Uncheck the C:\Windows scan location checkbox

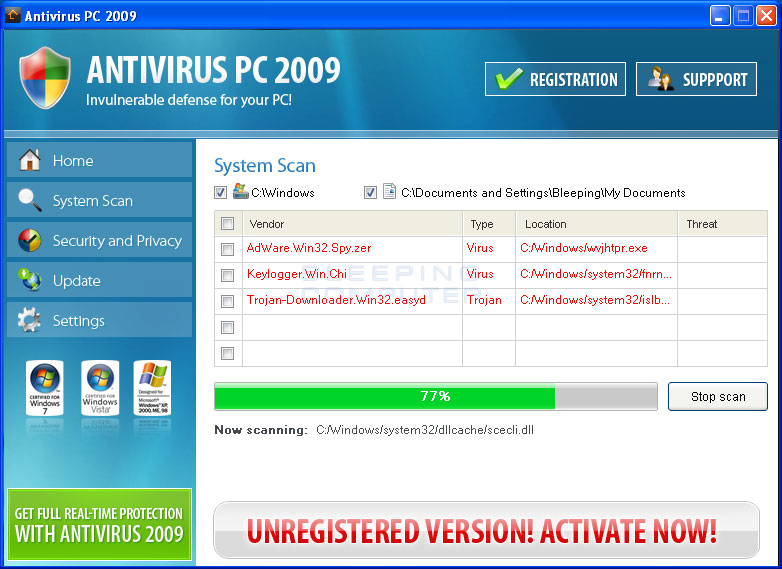click(x=220, y=192)
